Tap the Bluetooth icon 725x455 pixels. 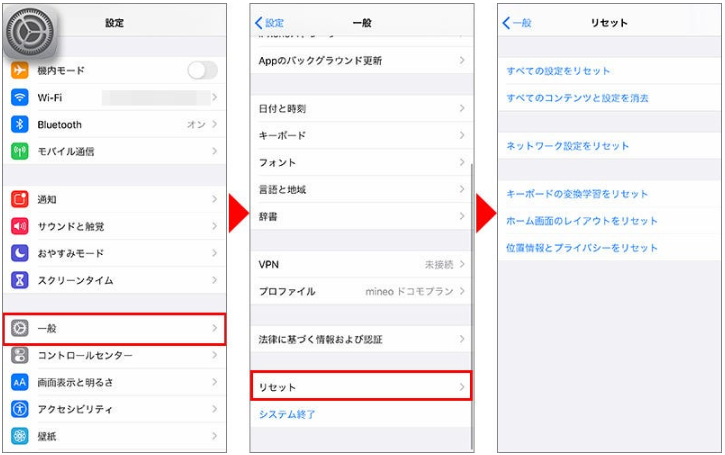tap(19, 124)
